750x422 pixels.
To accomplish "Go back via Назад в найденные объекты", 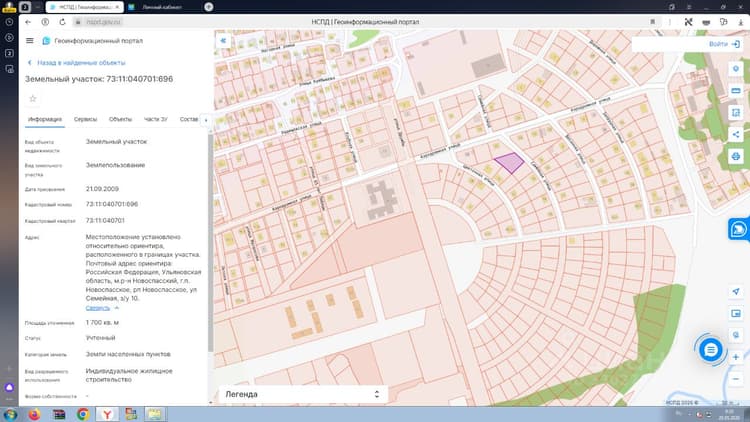I will click(77, 63).
